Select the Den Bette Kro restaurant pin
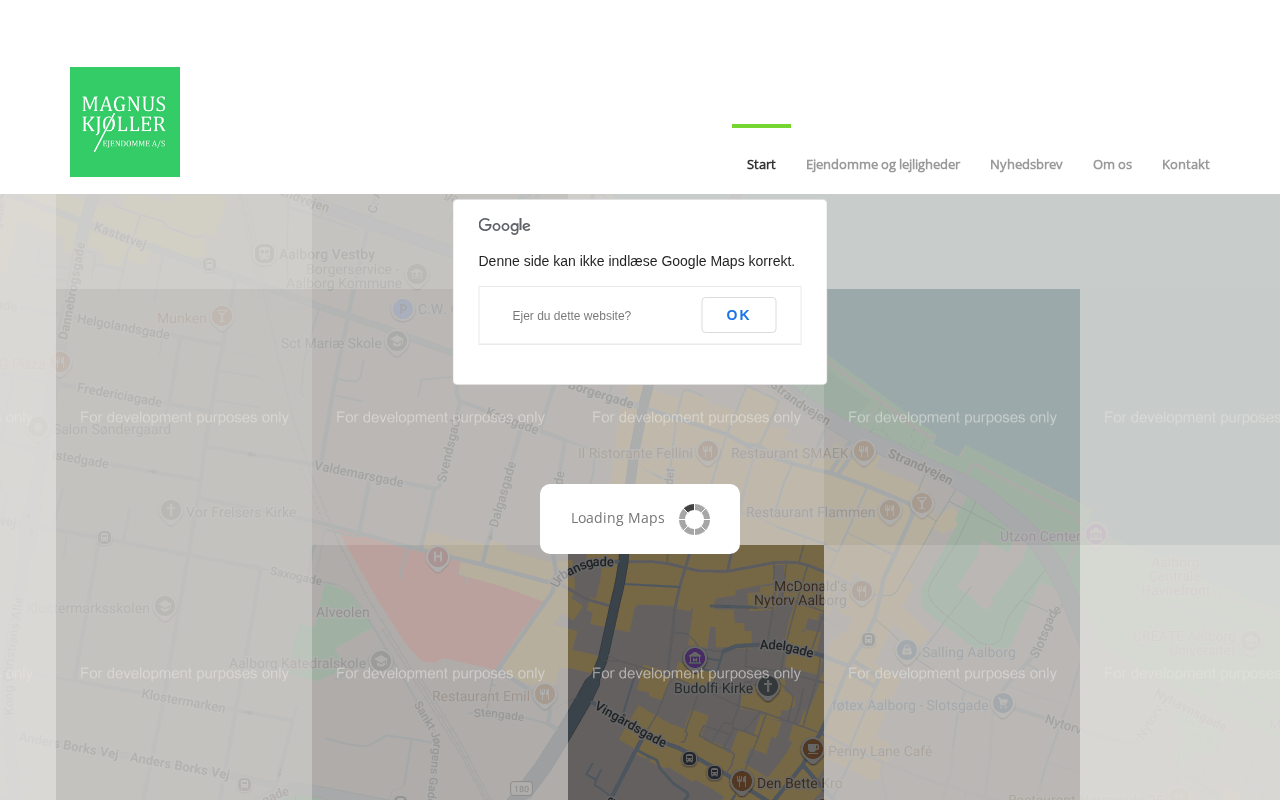Screen dimensions: 1280x800 click(741, 781)
